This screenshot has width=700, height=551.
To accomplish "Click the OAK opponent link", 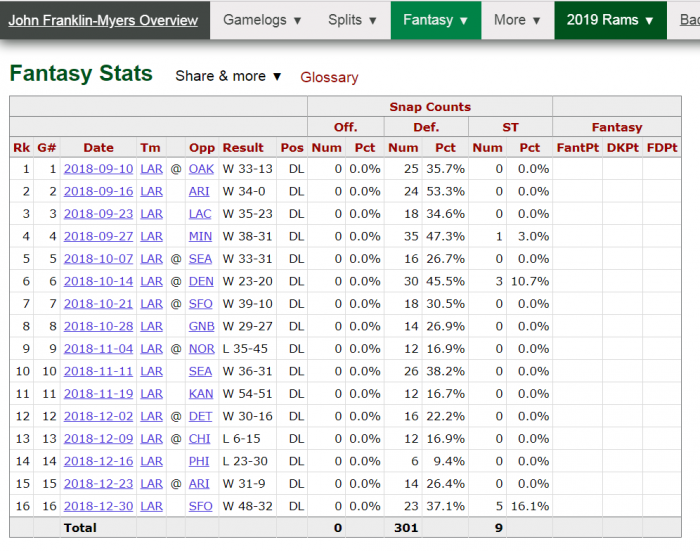I will click(201, 169).
